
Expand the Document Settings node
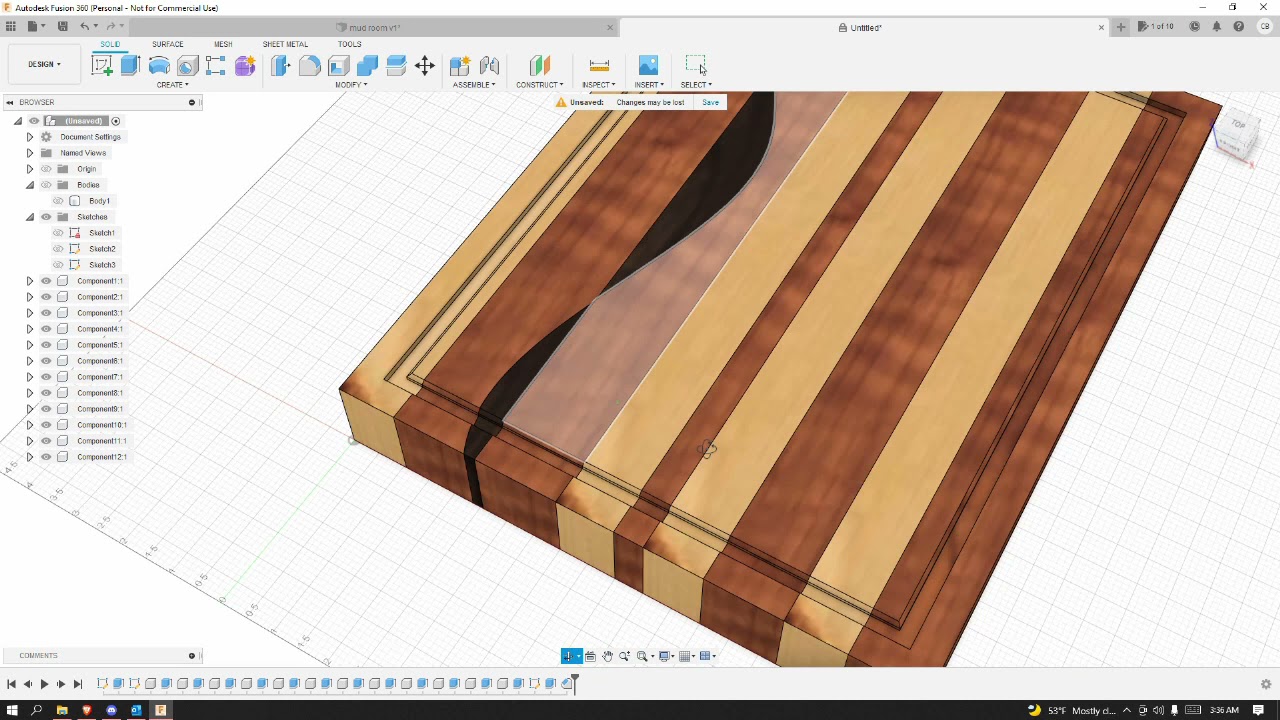point(30,137)
